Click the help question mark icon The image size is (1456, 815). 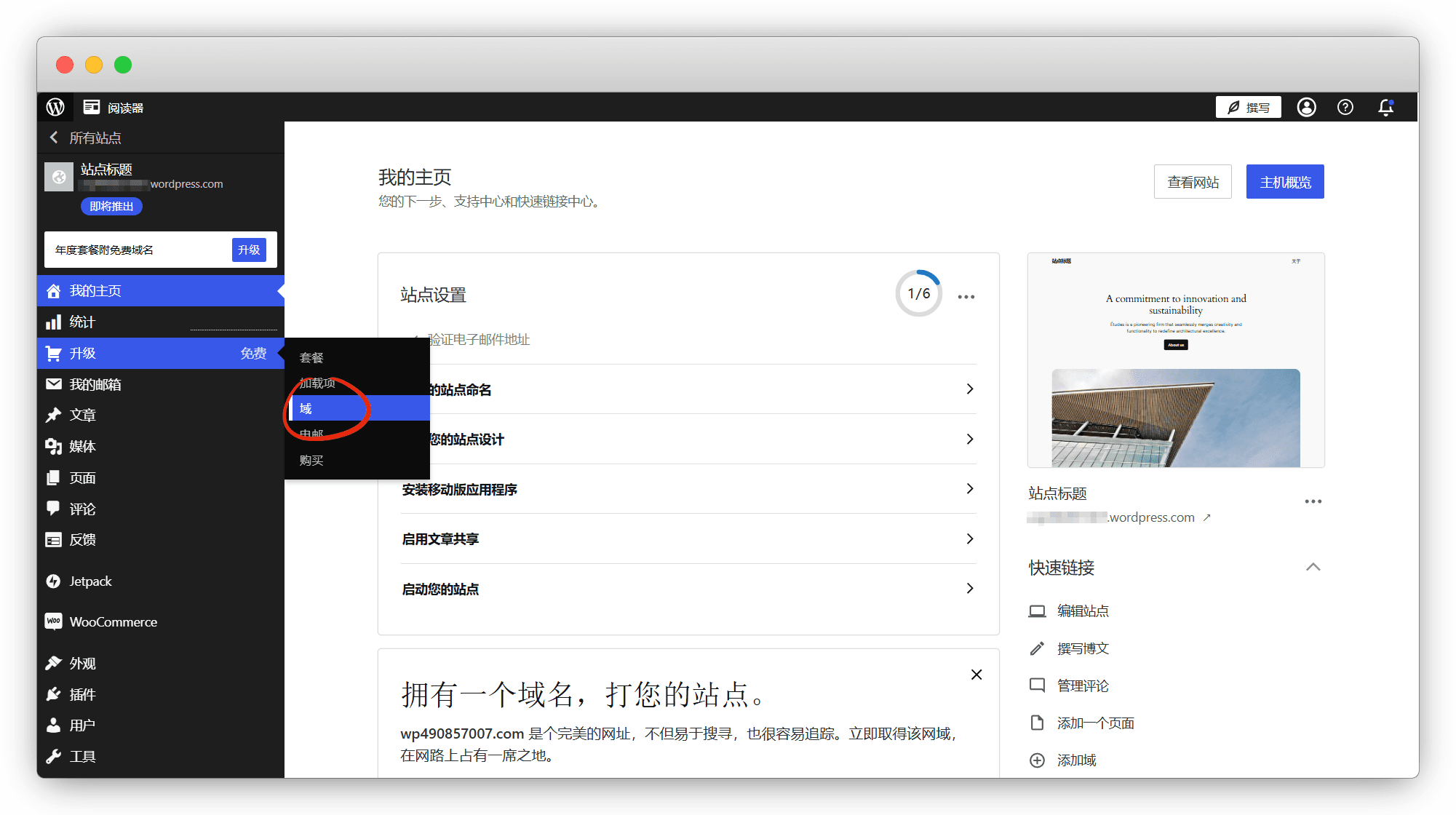click(1345, 107)
